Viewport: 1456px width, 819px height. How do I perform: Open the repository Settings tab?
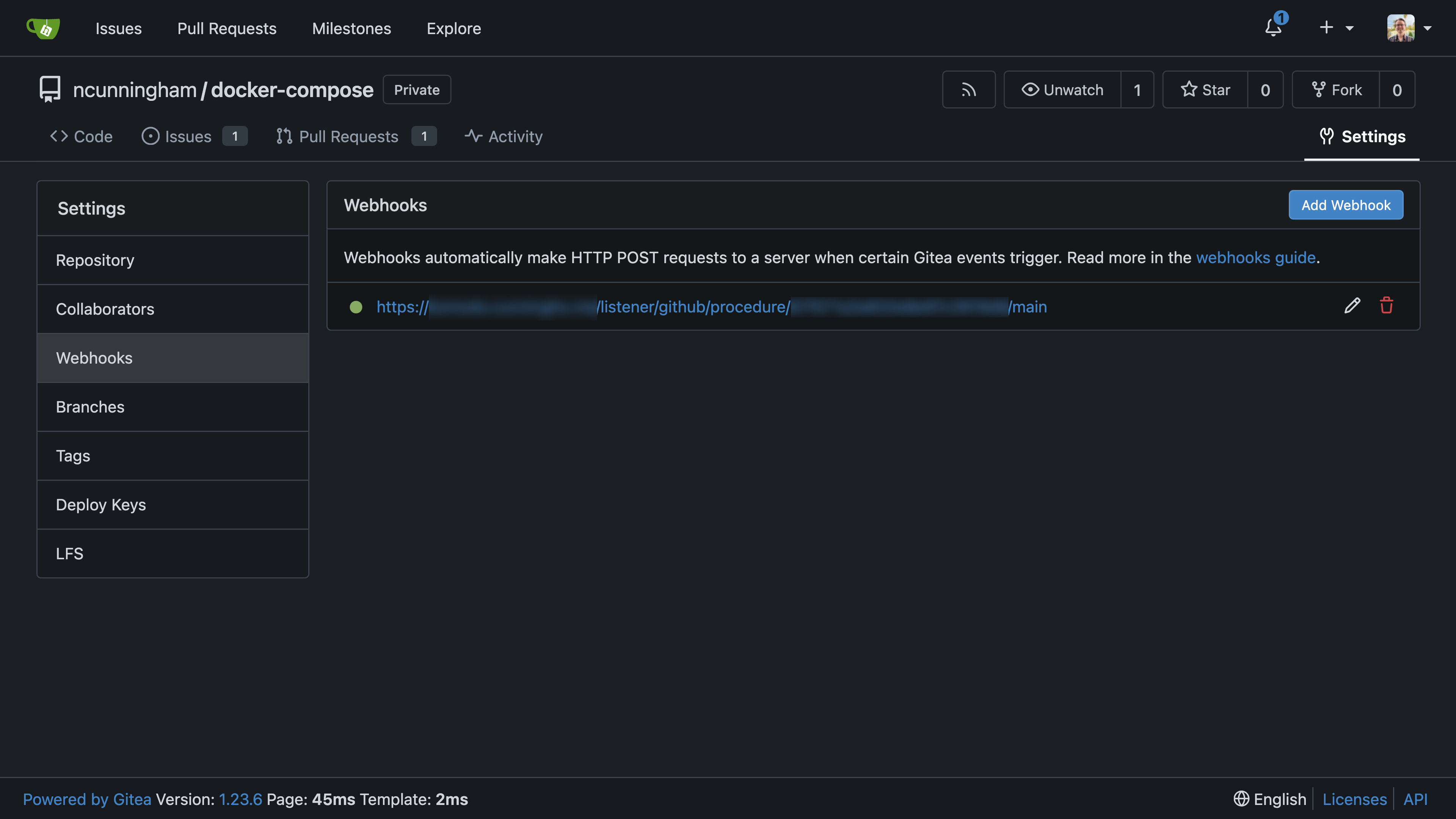coord(1362,136)
